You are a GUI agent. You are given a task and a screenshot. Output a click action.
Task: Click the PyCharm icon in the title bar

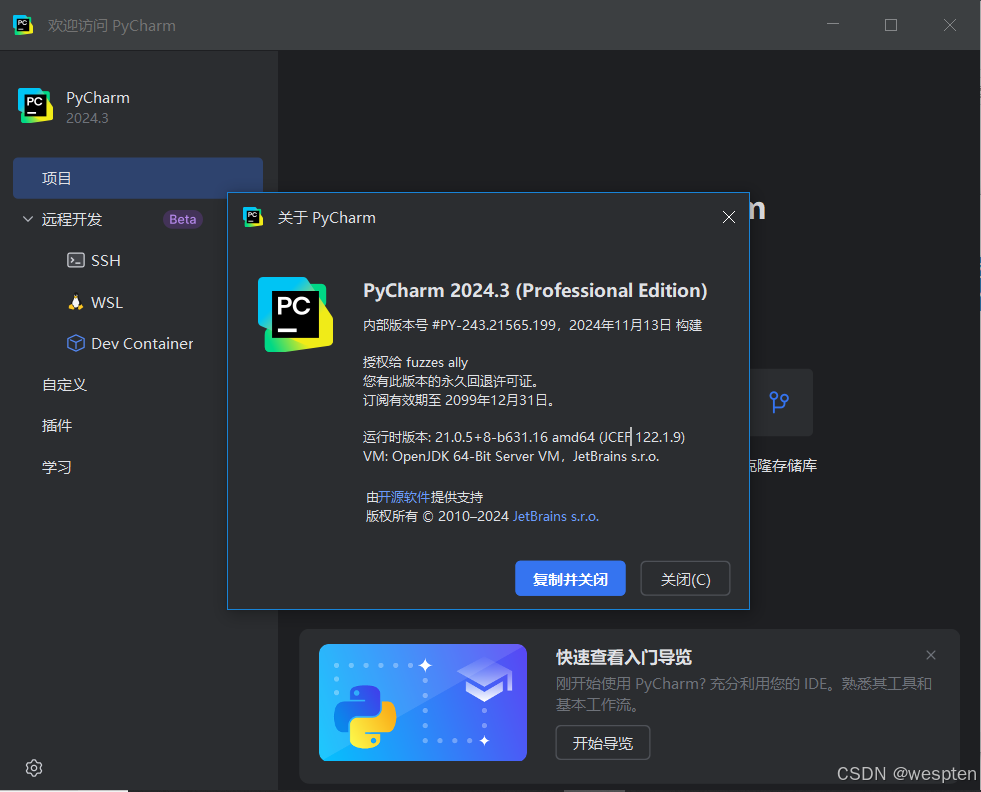pyautogui.click(x=22, y=24)
